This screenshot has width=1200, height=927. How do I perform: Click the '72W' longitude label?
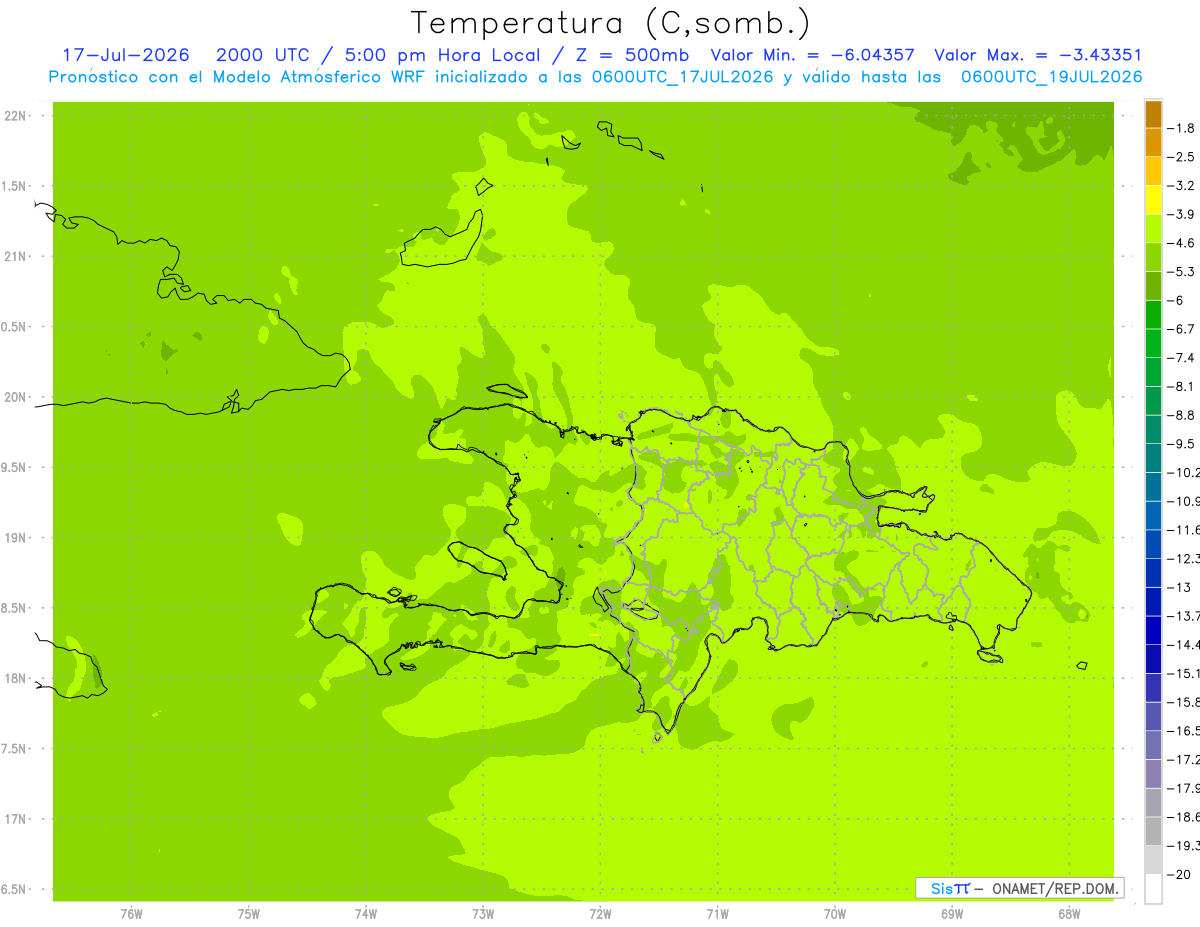600,913
